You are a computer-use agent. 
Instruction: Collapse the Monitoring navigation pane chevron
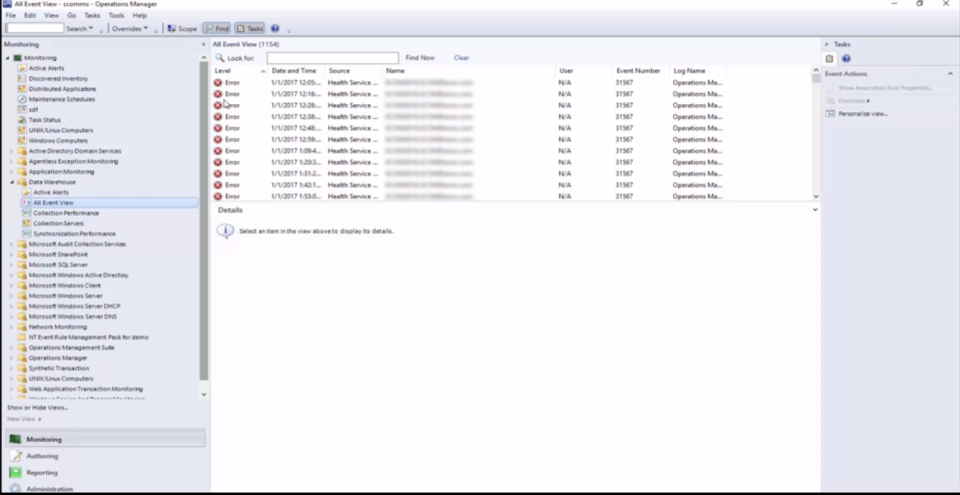point(203,44)
